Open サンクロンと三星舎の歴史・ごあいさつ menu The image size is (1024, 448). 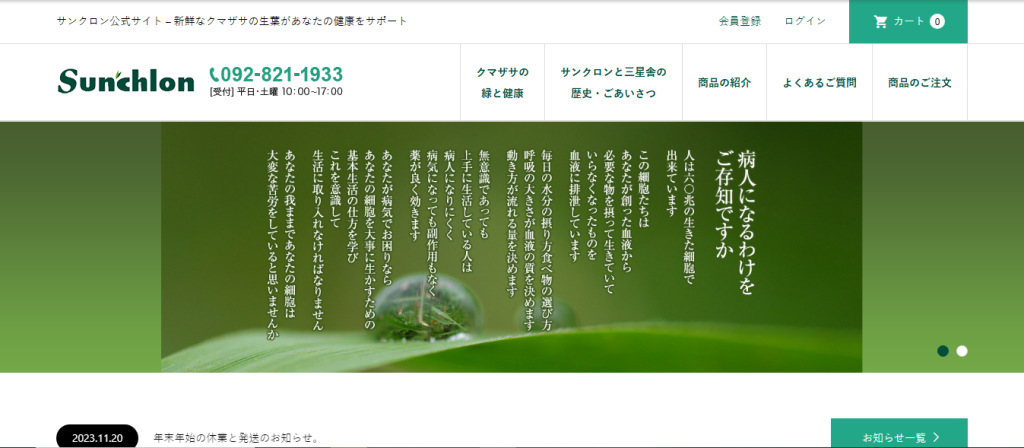tap(613, 82)
